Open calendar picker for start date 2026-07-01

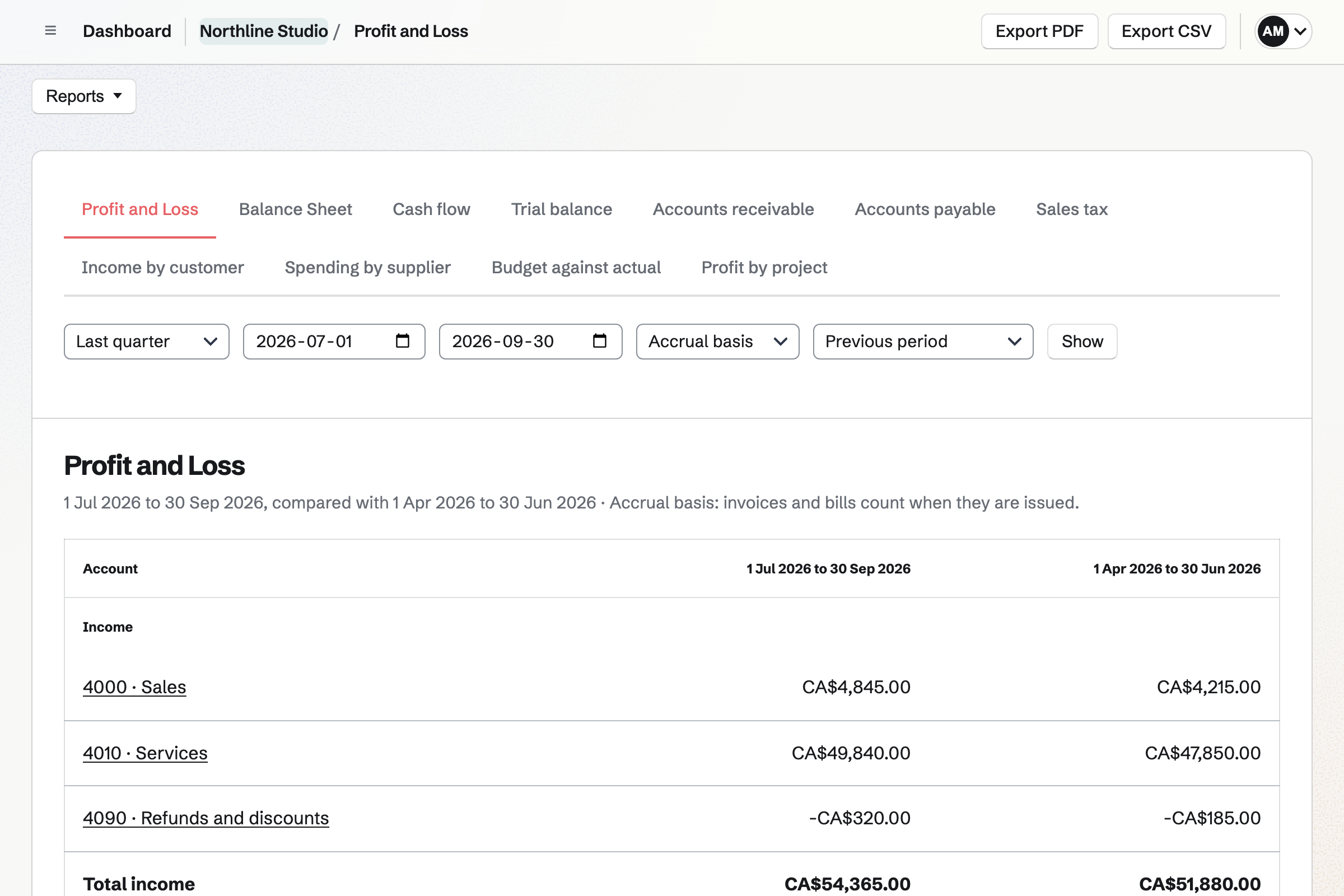click(x=402, y=341)
